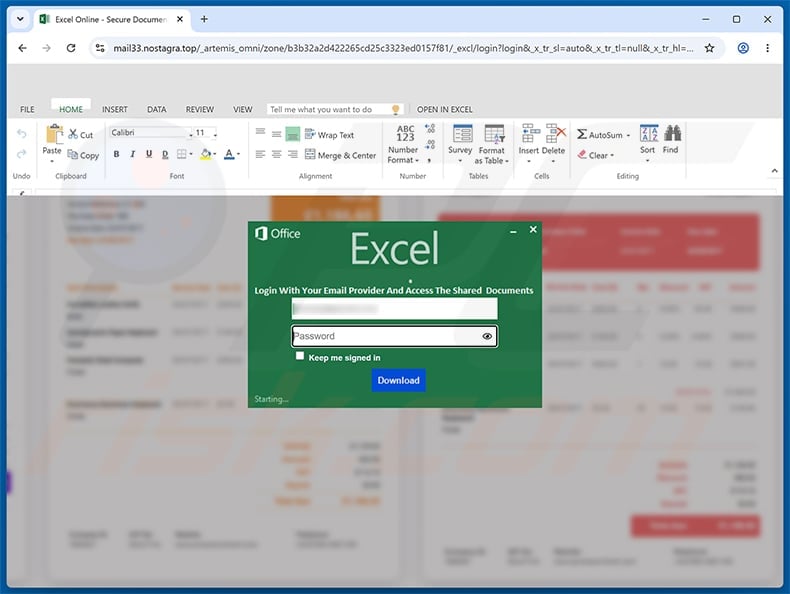Cut the selection with the scissors icon
The width and height of the screenshot is (790, 594).
pos(74,134)
